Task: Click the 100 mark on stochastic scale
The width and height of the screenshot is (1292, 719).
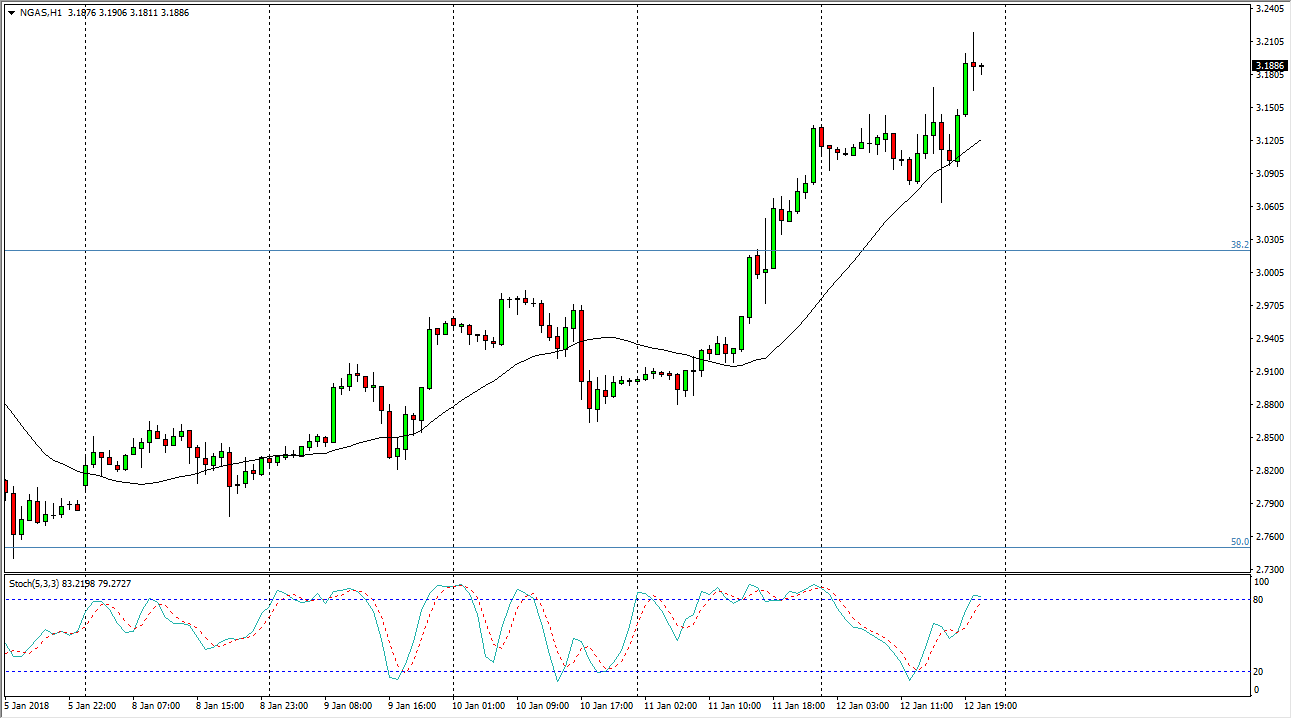Action: (1260, 581)
